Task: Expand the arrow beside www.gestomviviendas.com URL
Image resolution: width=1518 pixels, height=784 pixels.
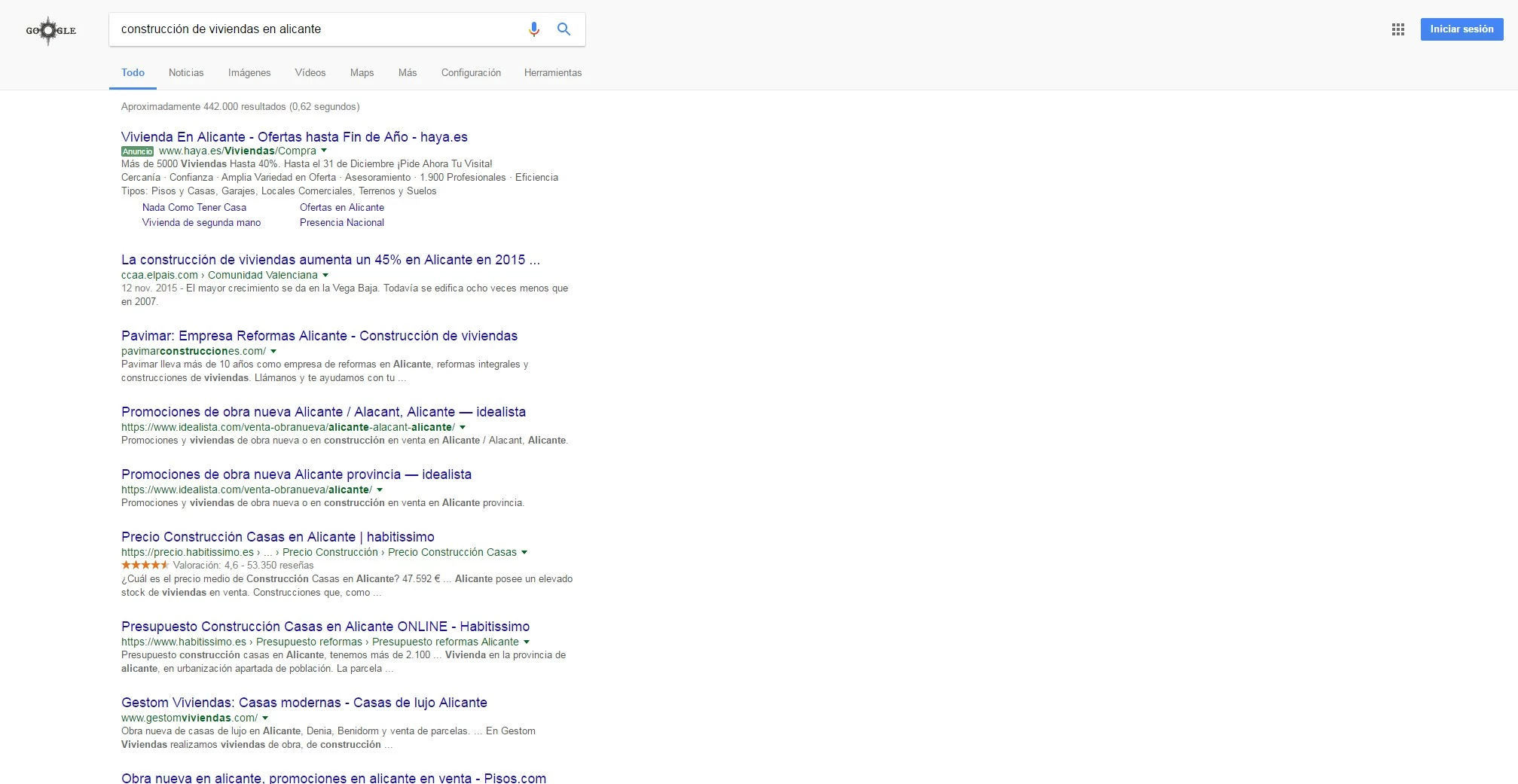Action: coord(265,718)
